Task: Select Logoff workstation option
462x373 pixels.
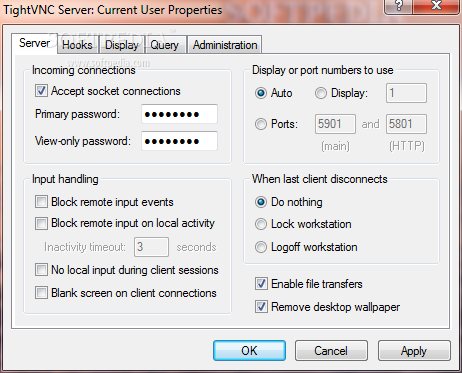Action: [x=261, y=247]
